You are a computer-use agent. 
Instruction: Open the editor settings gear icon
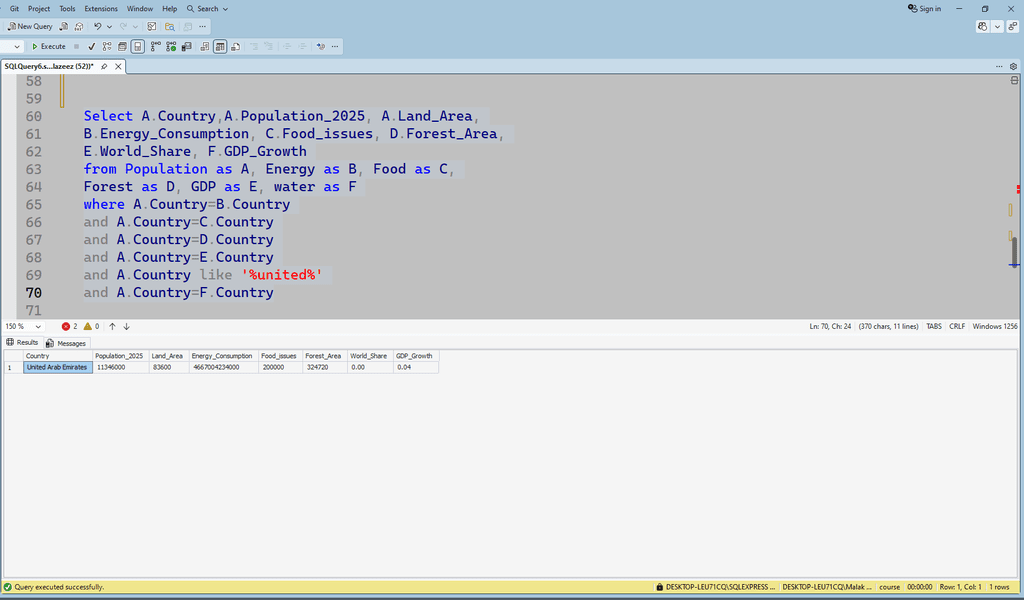pyautogui.click(x=1012, y=66)
